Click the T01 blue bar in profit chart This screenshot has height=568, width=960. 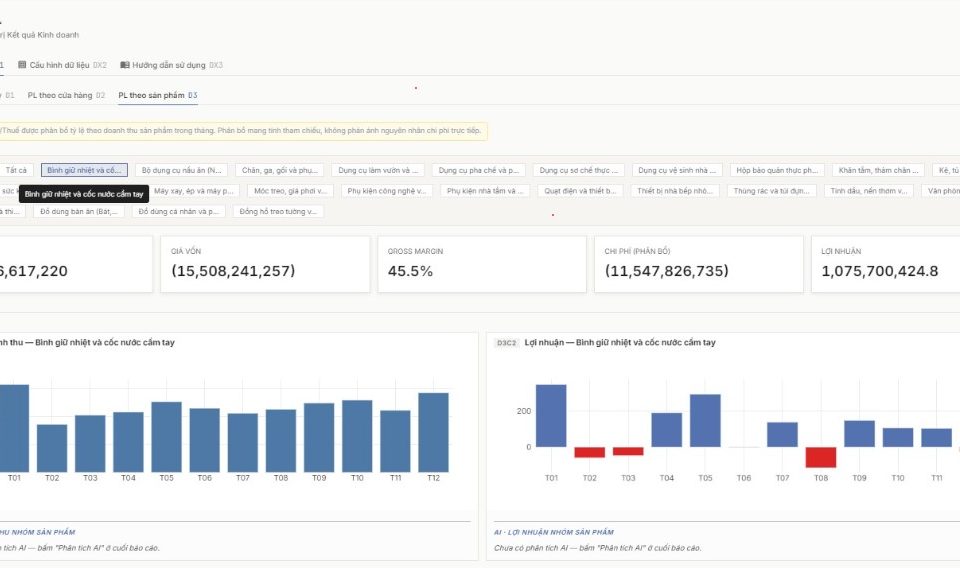[551, 416]
